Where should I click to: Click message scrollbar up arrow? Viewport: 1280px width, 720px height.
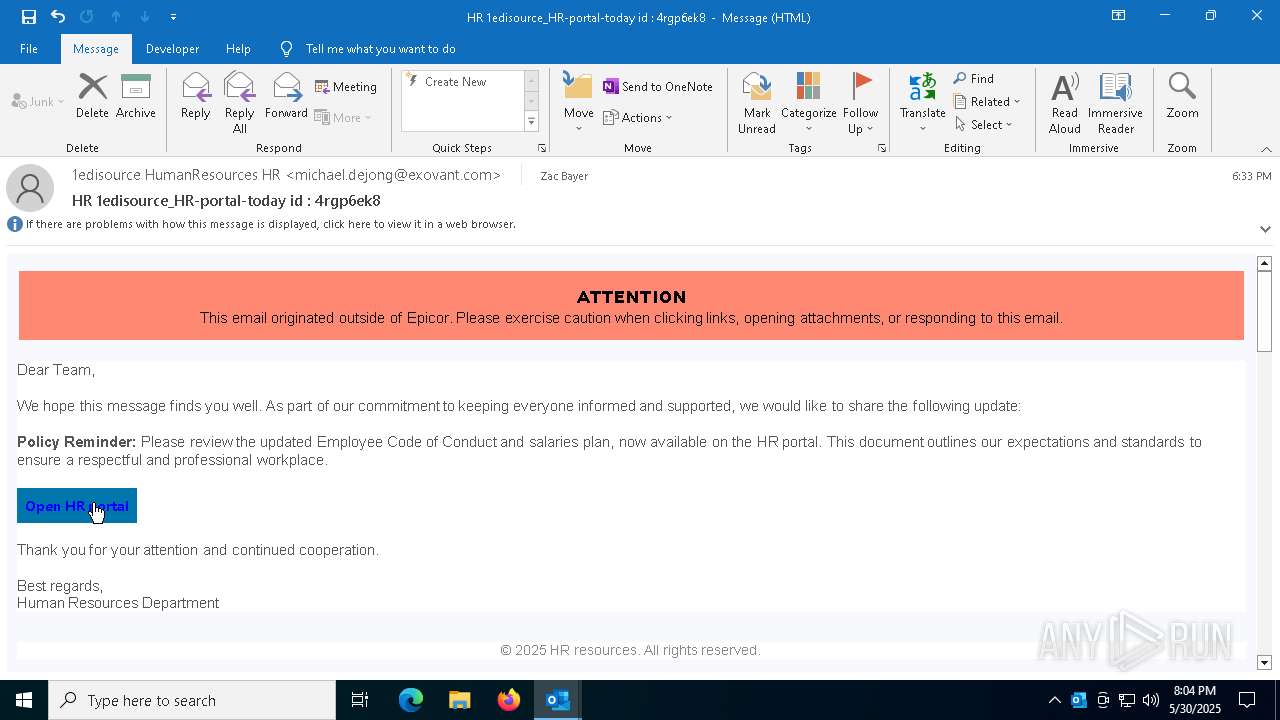tap(1264, 263)
